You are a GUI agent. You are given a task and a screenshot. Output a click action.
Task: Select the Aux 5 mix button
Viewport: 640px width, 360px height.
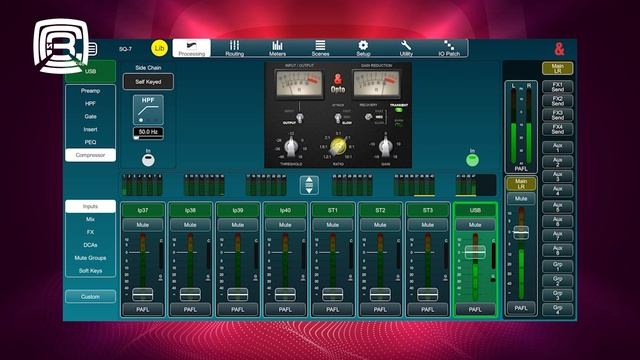click(558, 207)
